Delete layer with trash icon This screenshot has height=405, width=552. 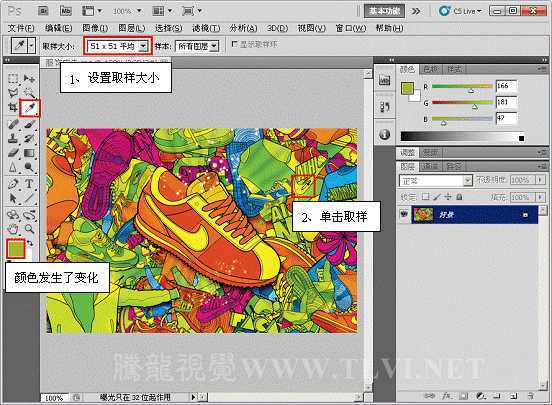[531, 396]
